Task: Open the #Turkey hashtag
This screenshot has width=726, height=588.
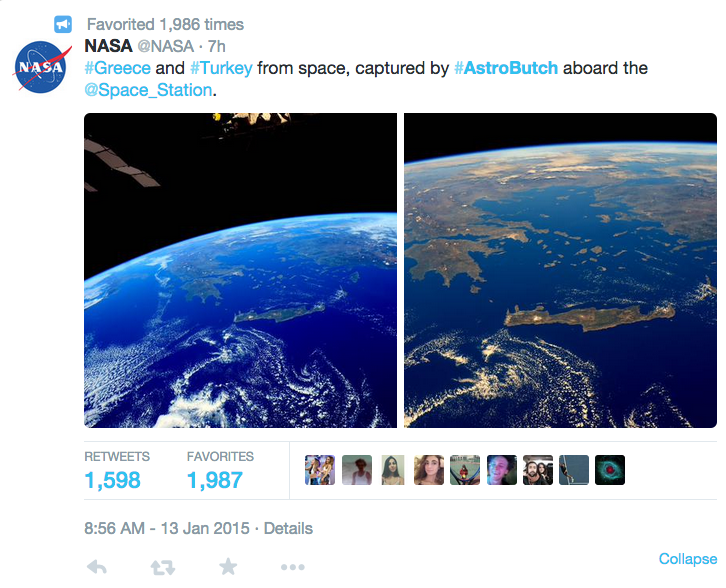Action: 221,68
